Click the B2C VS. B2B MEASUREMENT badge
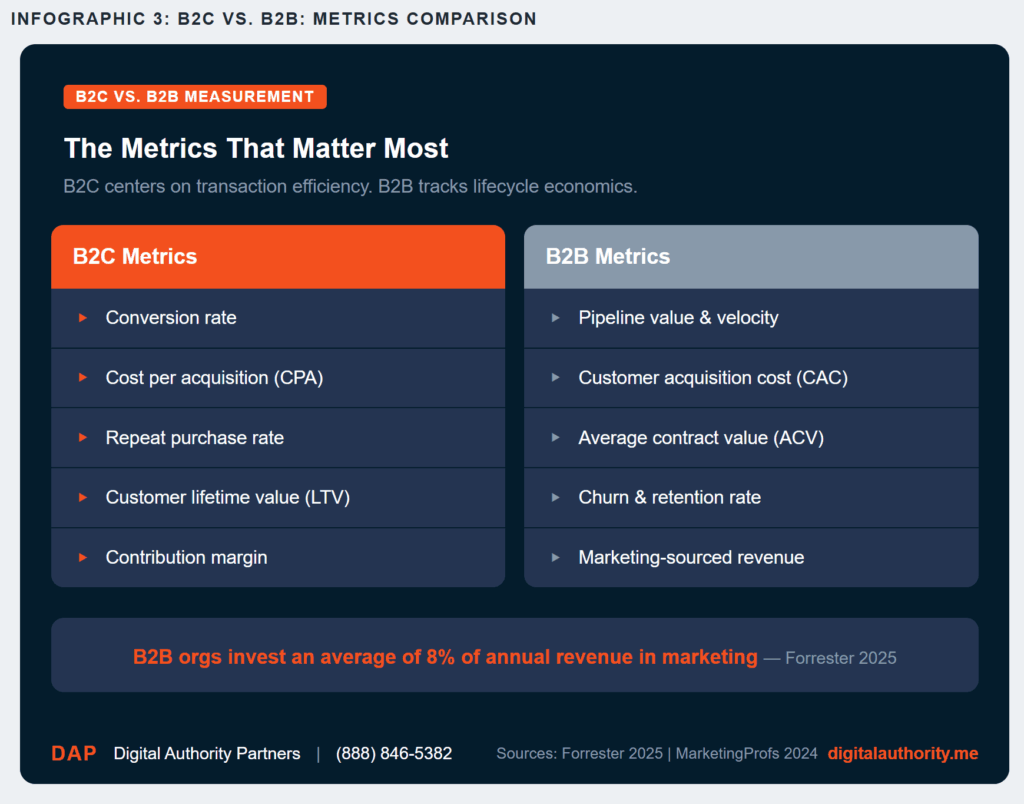Screen dimensions: 1024x804 (195, 97)
